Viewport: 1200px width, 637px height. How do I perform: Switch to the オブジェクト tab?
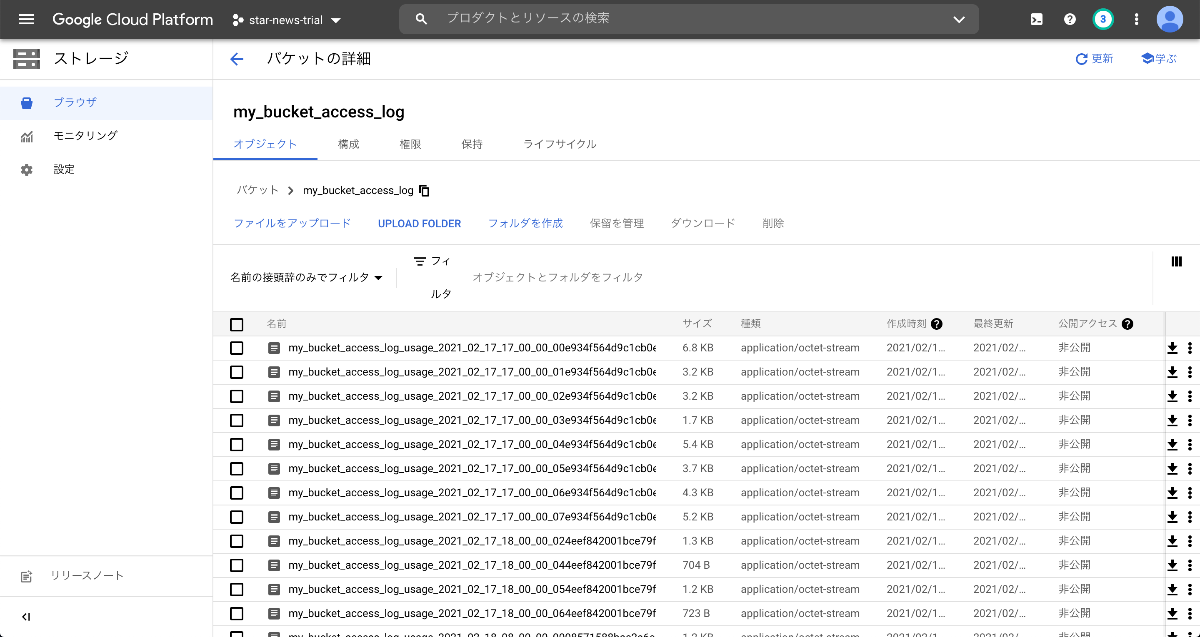tap(265, 144)
